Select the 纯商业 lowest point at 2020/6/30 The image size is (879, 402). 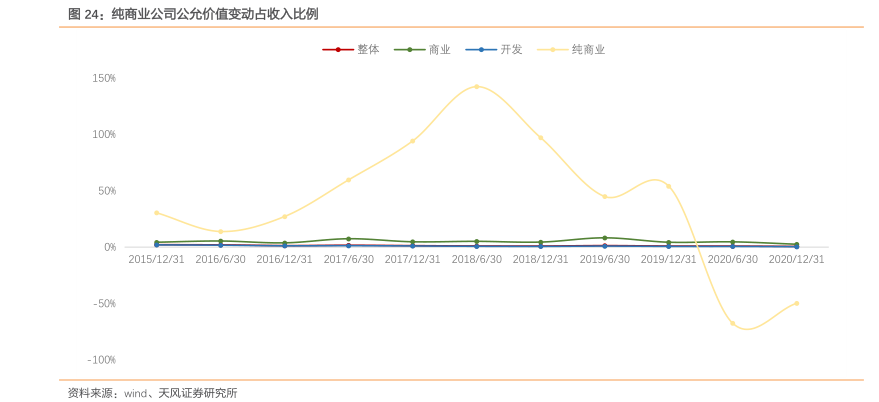click(x=733, y=323)
